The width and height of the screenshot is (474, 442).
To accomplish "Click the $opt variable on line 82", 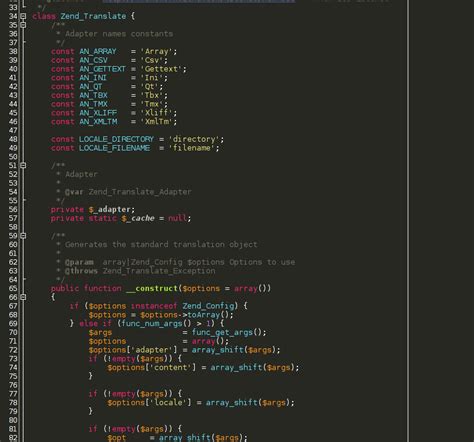I will [117, 438].
